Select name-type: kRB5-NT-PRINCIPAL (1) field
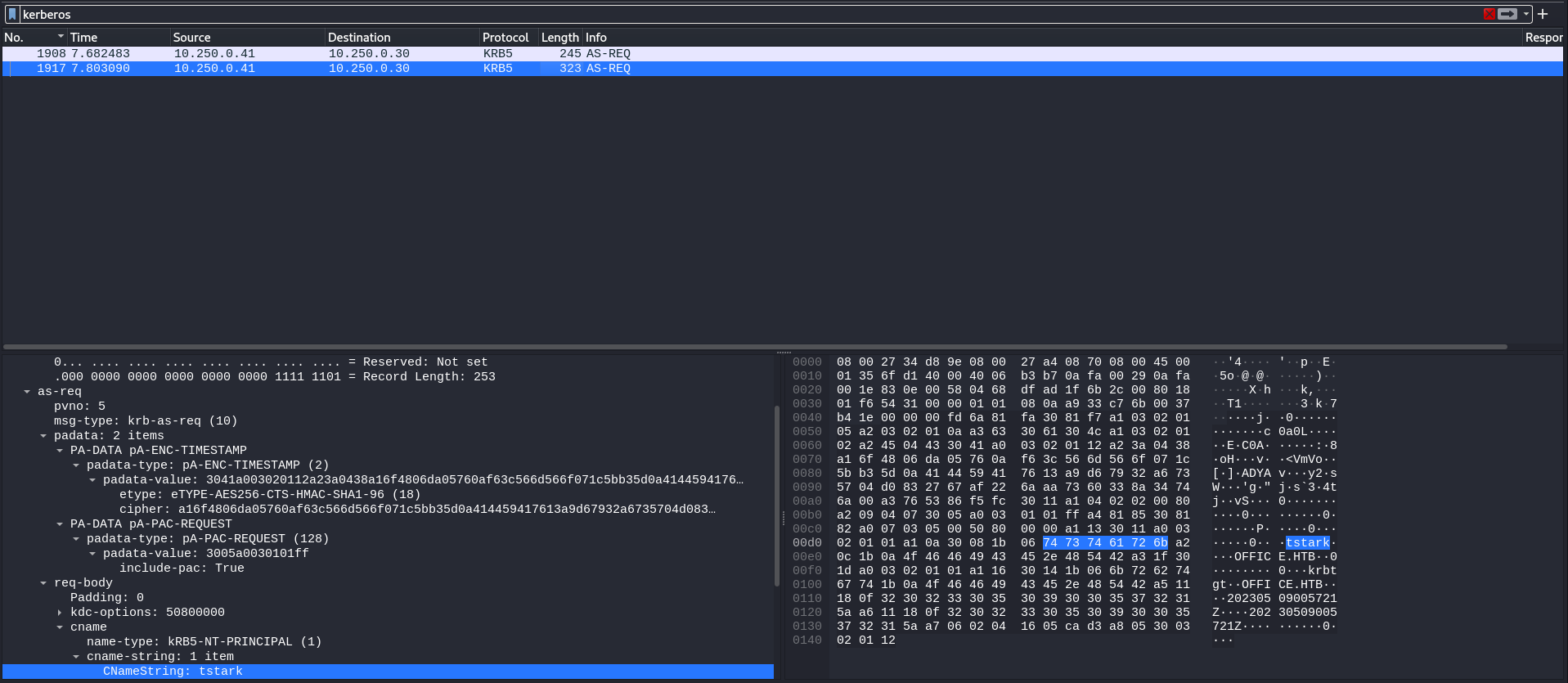 click(x=204, y=642)
